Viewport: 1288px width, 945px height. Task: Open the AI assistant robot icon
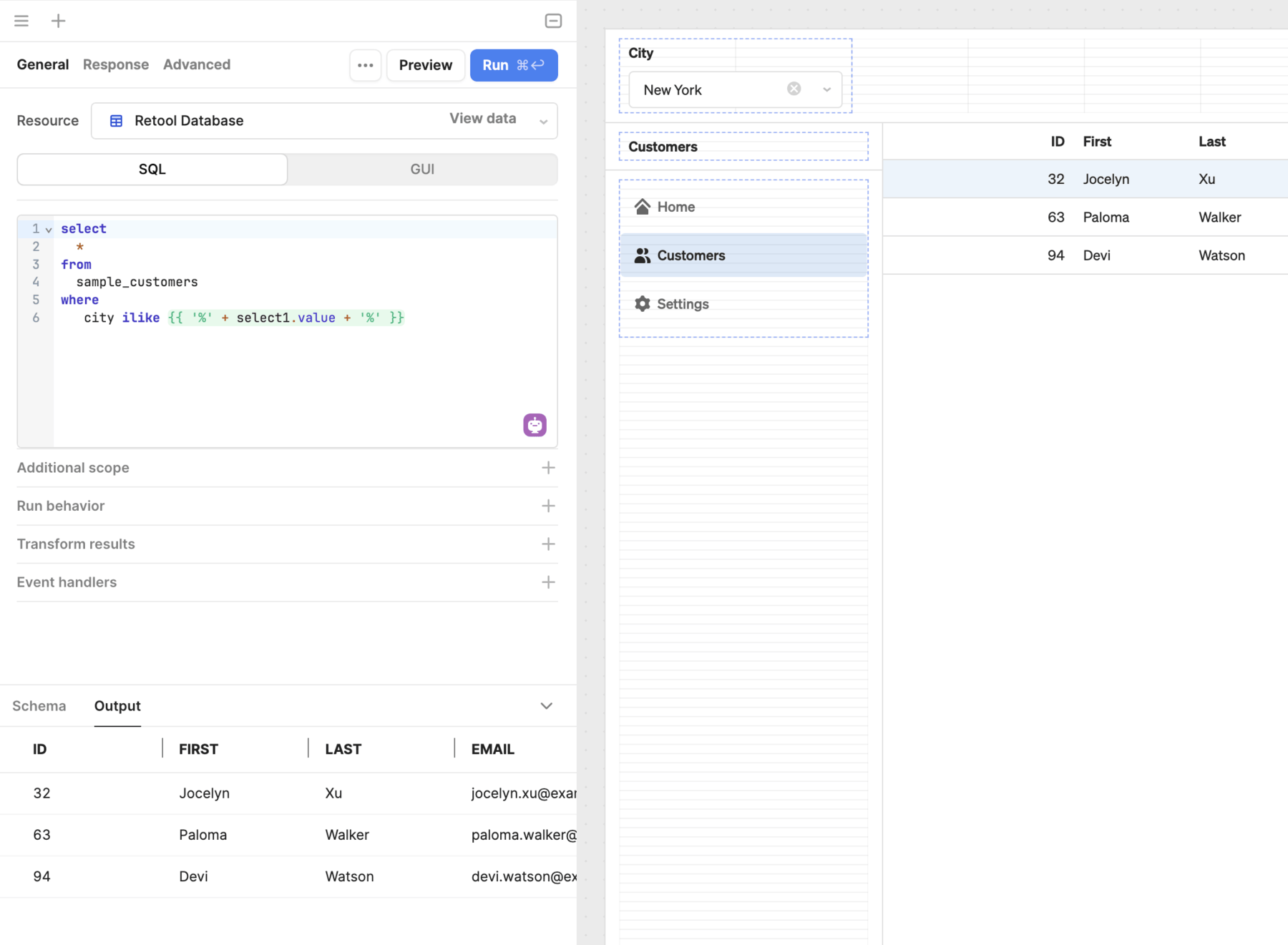tap(535, 425)
